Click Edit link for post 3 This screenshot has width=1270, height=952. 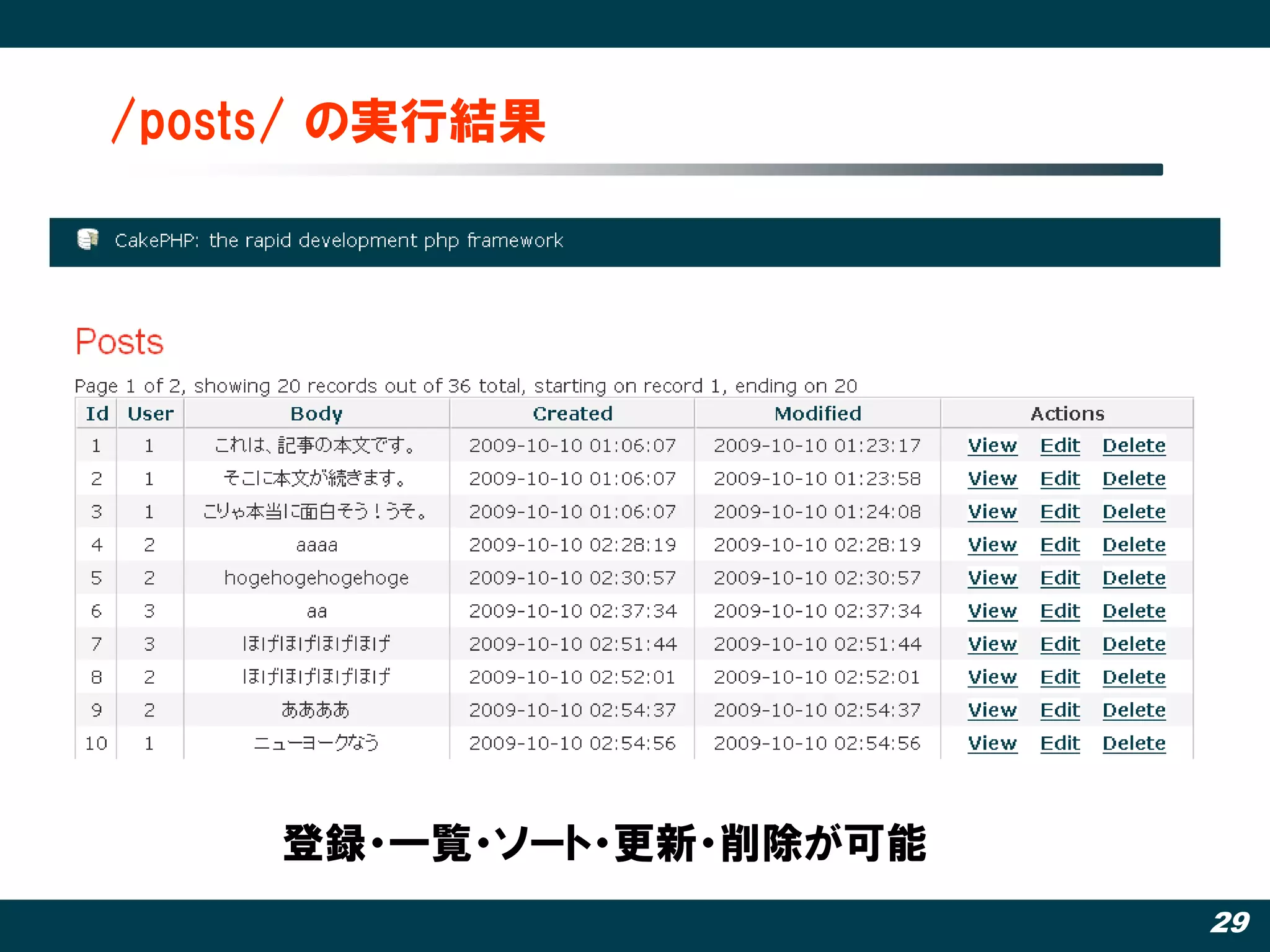[x=1060, y=511]
